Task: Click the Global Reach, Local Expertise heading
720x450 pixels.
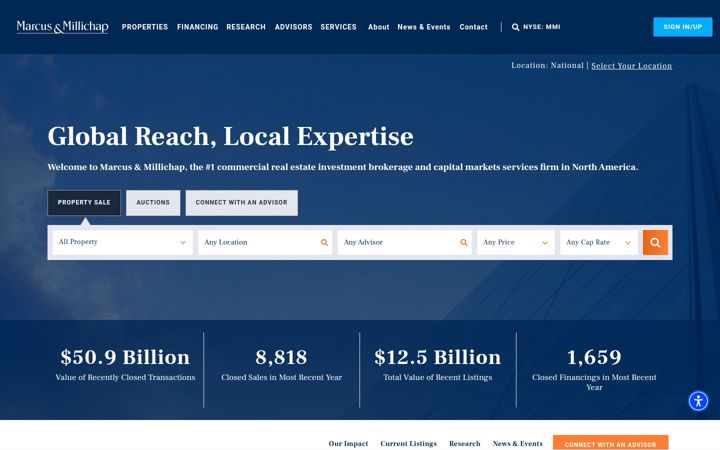Action: [x=231, y=136]
